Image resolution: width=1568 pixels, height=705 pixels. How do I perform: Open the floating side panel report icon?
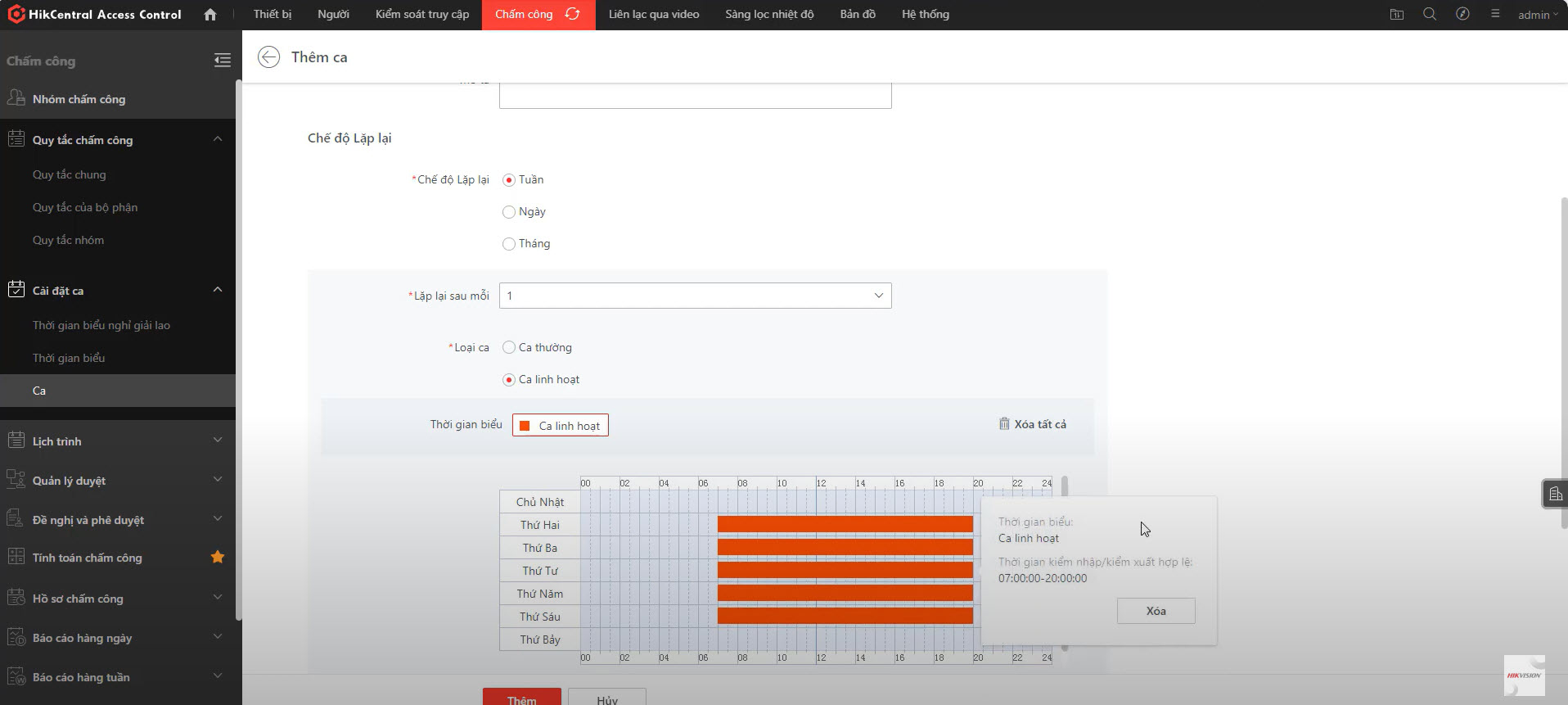click(x=1555, y=494)
